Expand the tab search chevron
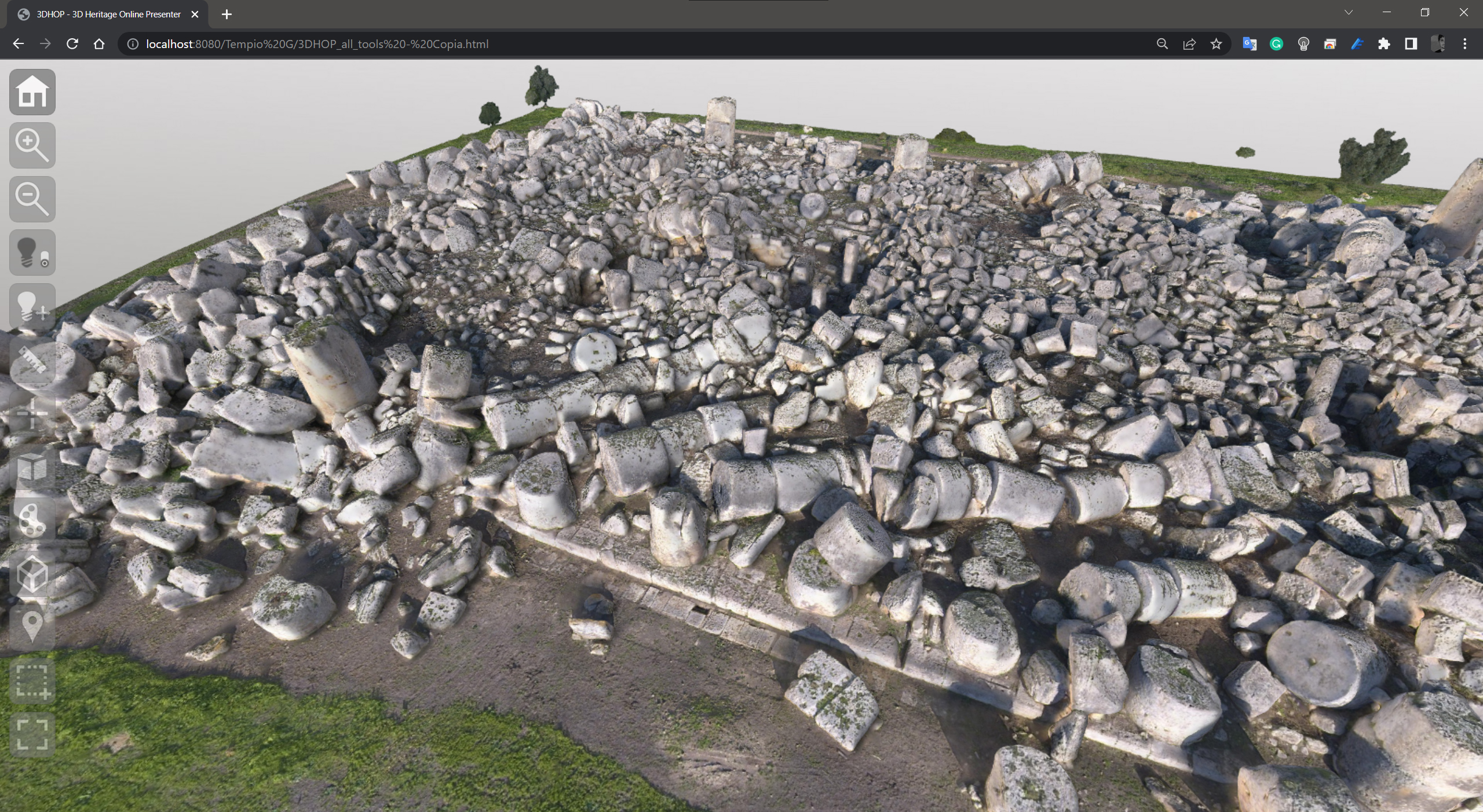The image size is (1483, 812). coord(1349,12)
